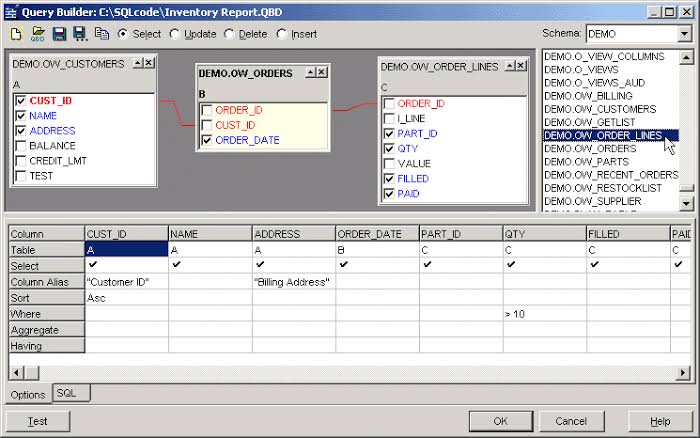This screenshot has height=438, width=700.
Task: Open the Schema dropdown
Action: 684,34
